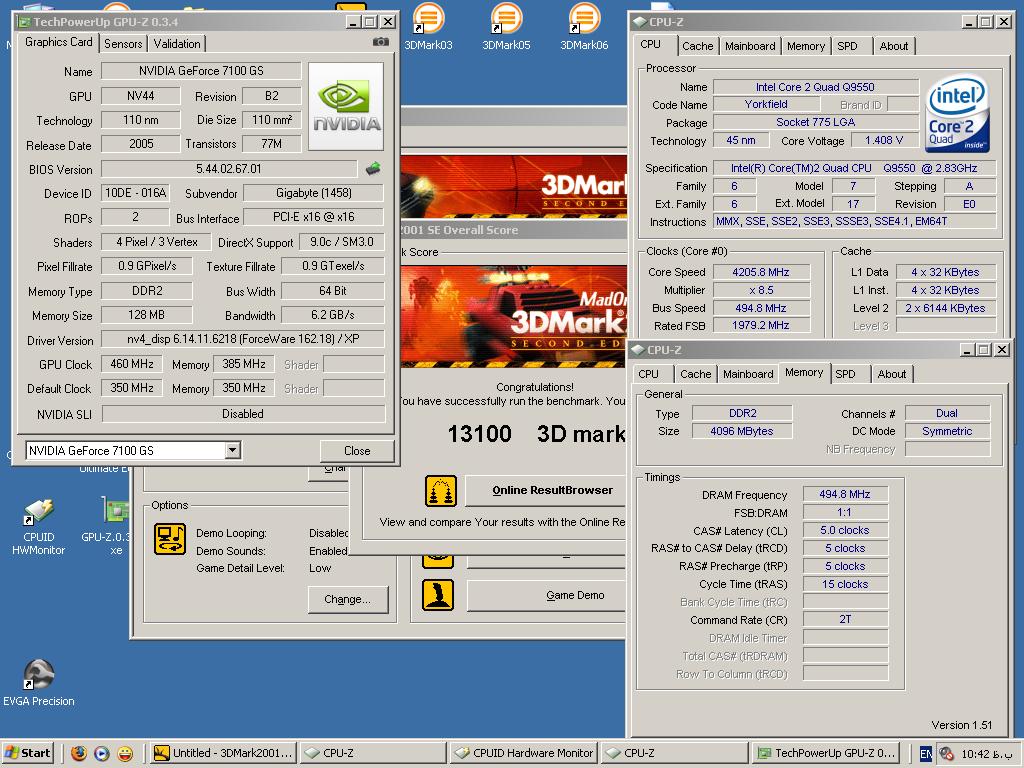The height and width of the screenshot is (768, 1024).
Task: Click the first CPU-Z taskbar button
Action: (x=374, y=753)
